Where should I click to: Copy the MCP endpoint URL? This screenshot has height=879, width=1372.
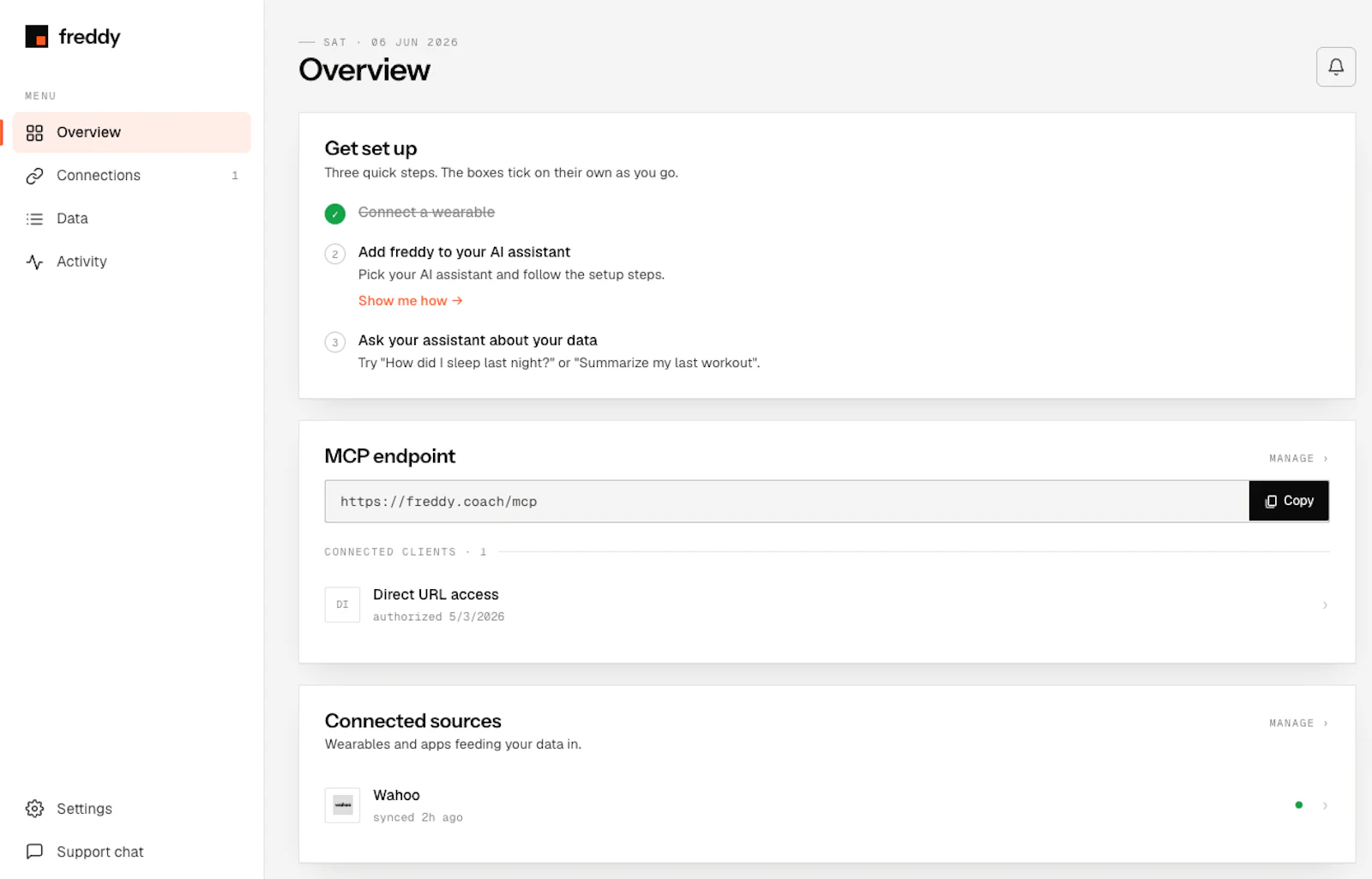1289,501
